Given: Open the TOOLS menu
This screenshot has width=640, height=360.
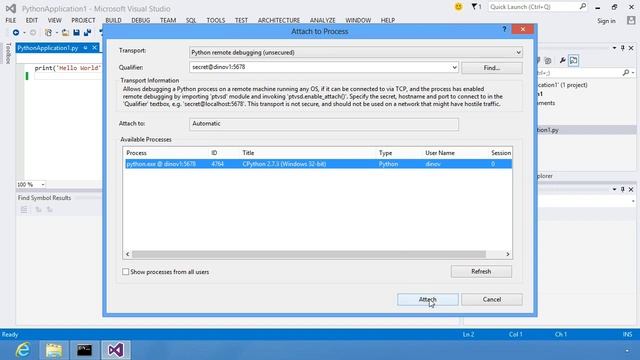Looking at the screenshot, I should click(216, 20).
